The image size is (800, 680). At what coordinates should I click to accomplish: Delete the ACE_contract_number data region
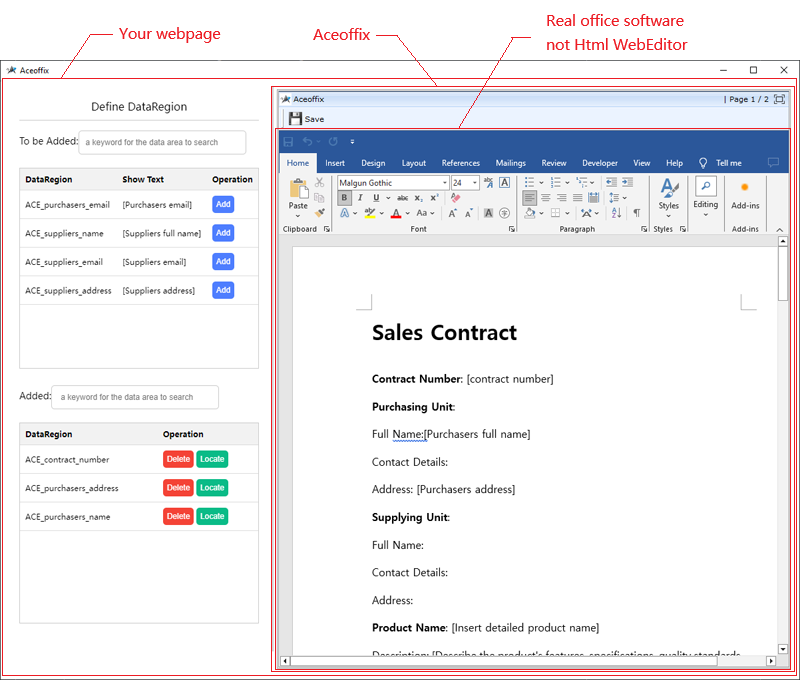click(178, 459)
